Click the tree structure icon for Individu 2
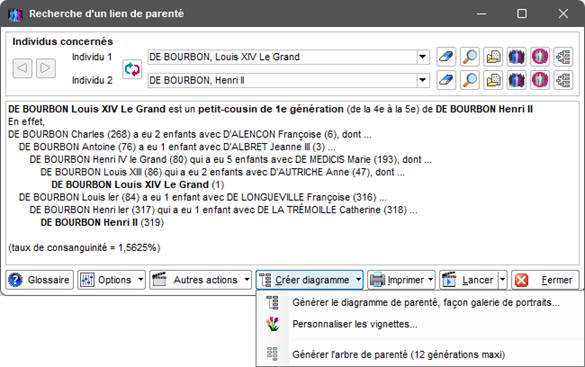Viewport: 585px width, 367px height. 563,80
